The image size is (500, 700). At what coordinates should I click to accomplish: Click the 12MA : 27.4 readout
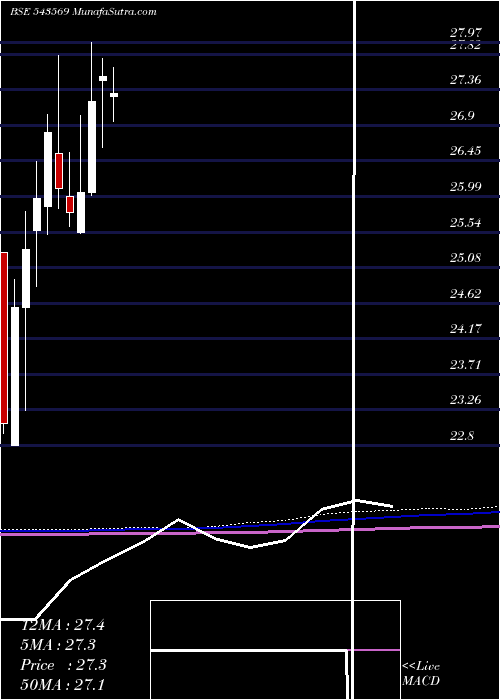click(x=62, y=625)
